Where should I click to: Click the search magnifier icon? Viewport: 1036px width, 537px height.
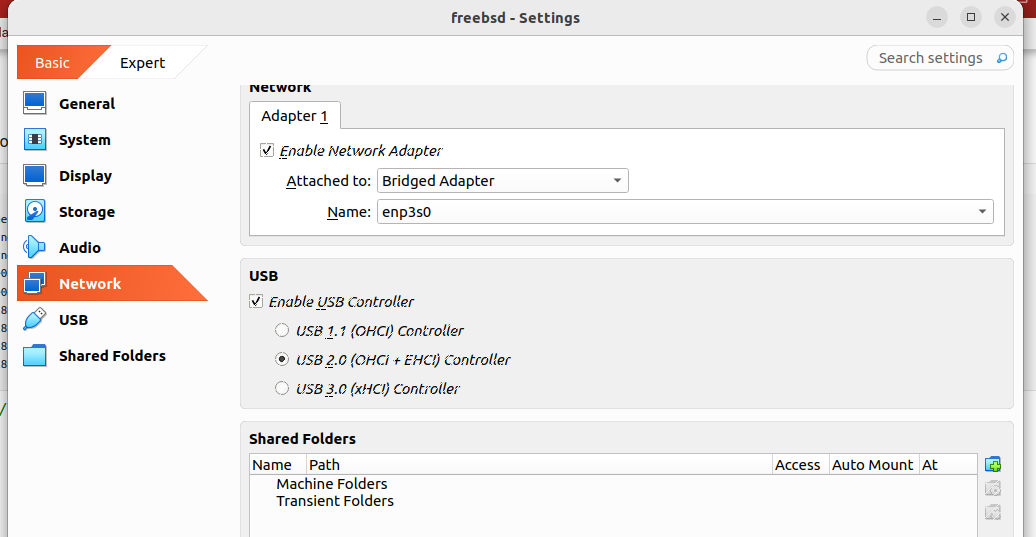click(x=1002, y=58)
